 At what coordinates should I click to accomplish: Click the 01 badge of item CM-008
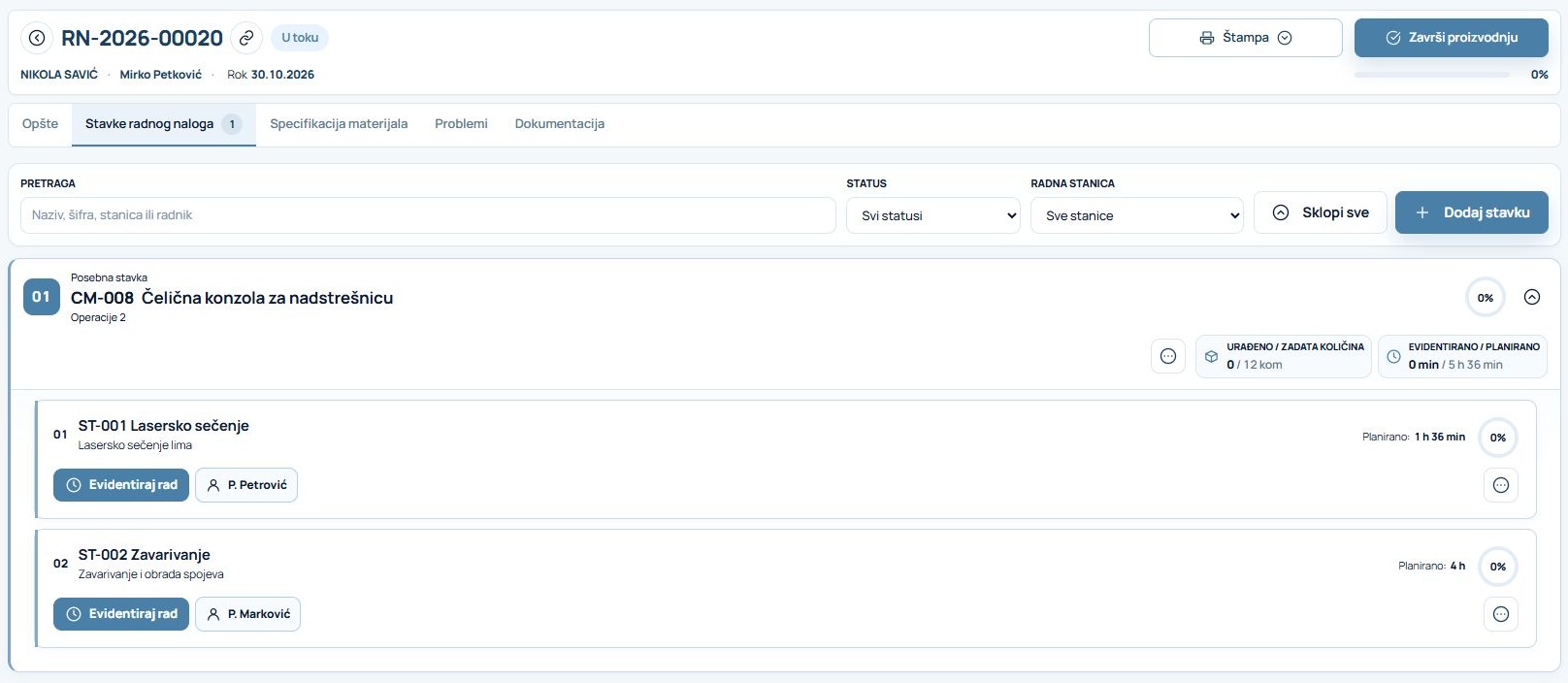(41, 297)
